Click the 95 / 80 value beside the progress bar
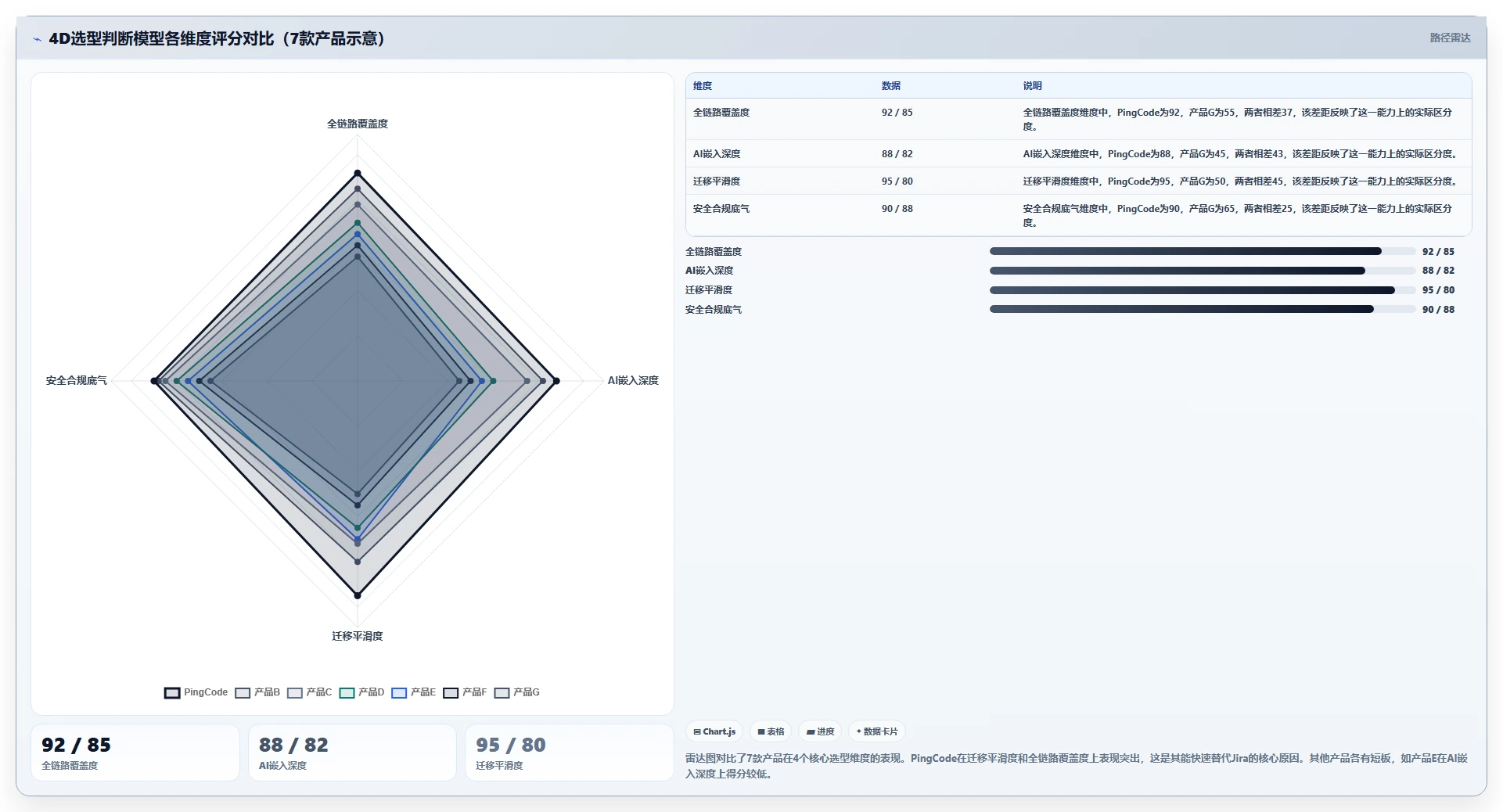This screenshot has width=1503, height=812. click(1438, 290)
